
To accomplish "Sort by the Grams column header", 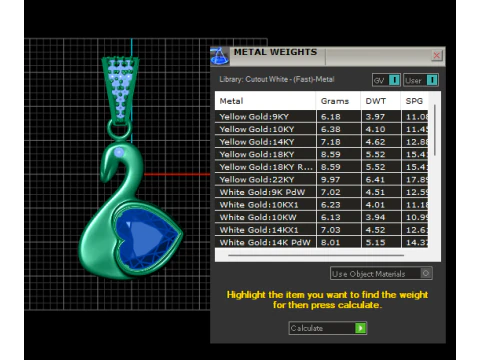I will coord(338,101).
